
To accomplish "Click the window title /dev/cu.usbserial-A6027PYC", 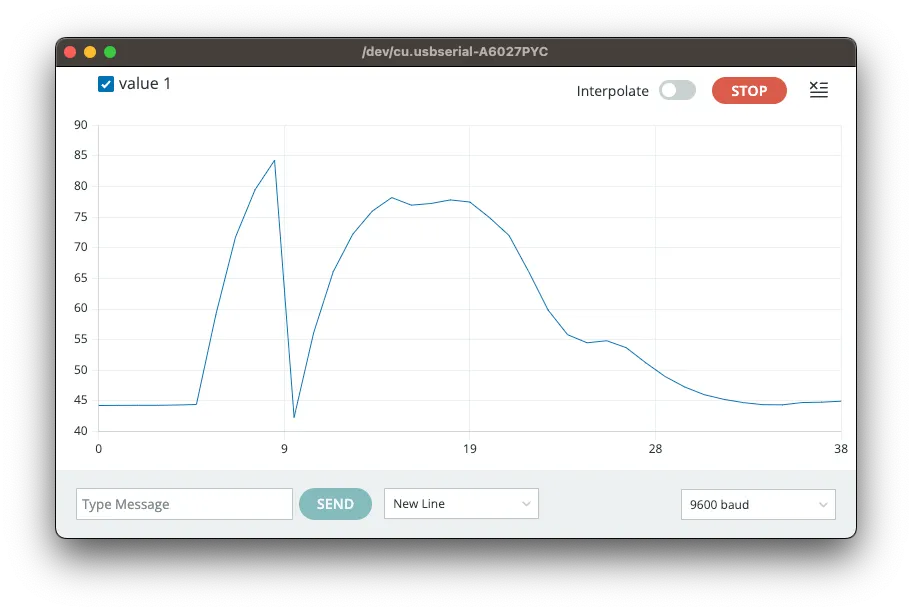I will click(x=455, y=52).
